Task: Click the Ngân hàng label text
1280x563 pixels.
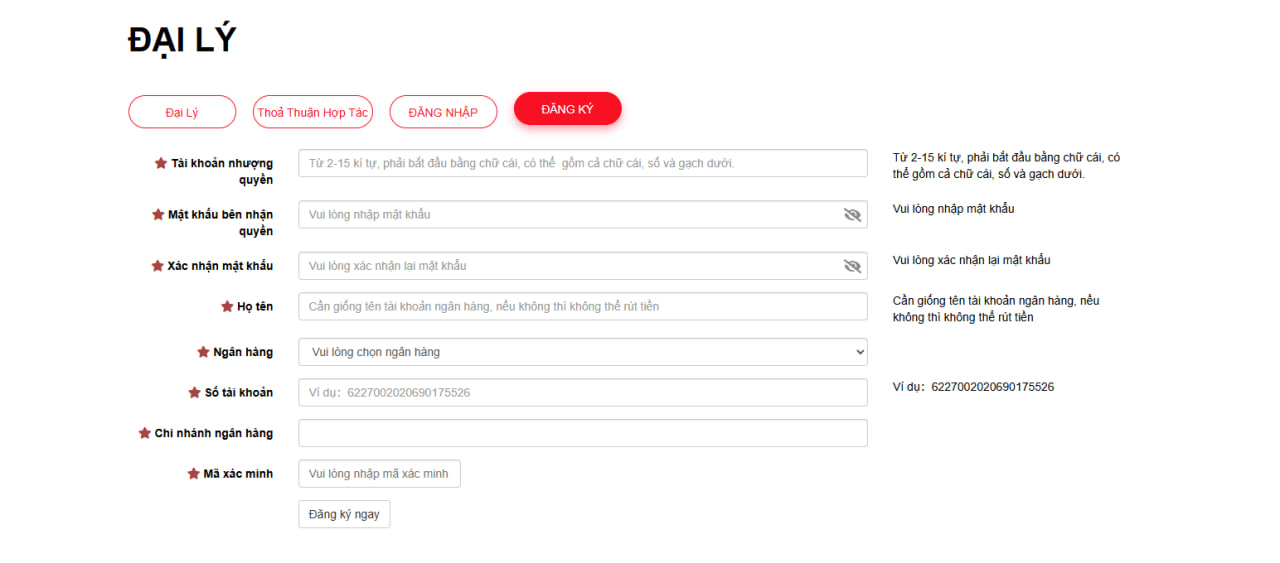Action: click(x=243, y=352)
